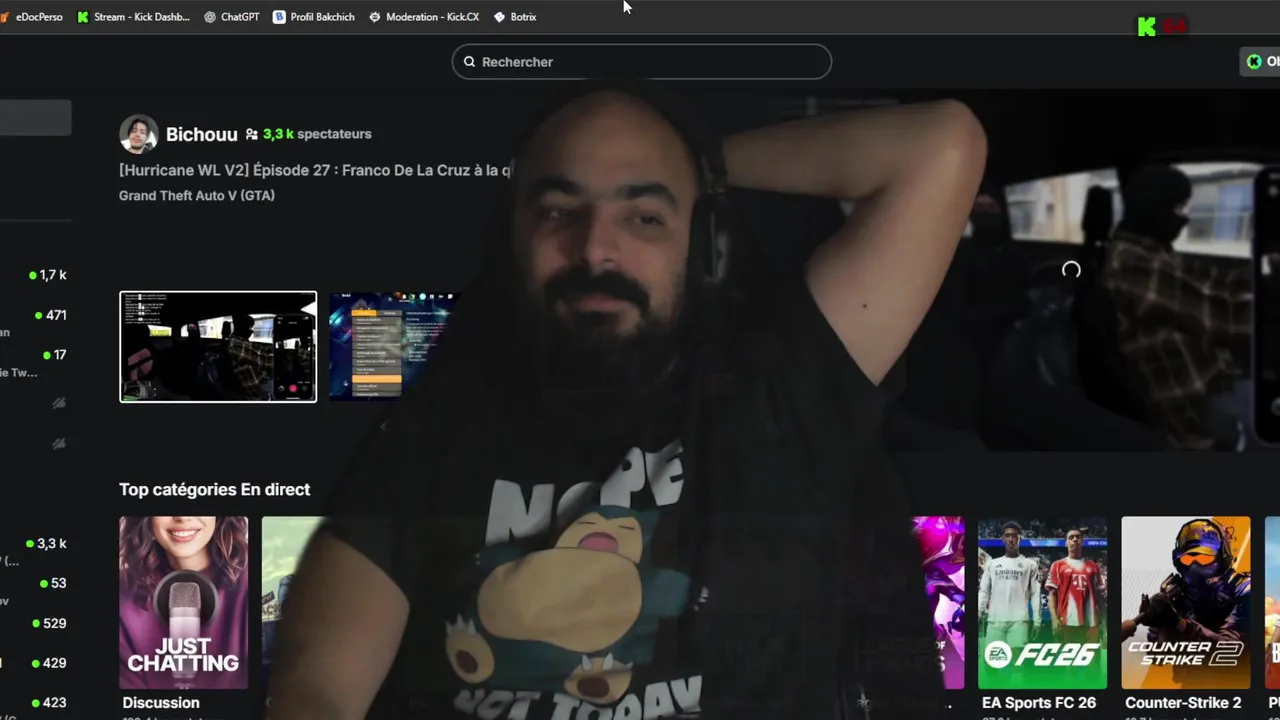This screenshot has height=720, width=1280.
Task: Open the Botrix bookmark
Action: 515,17
